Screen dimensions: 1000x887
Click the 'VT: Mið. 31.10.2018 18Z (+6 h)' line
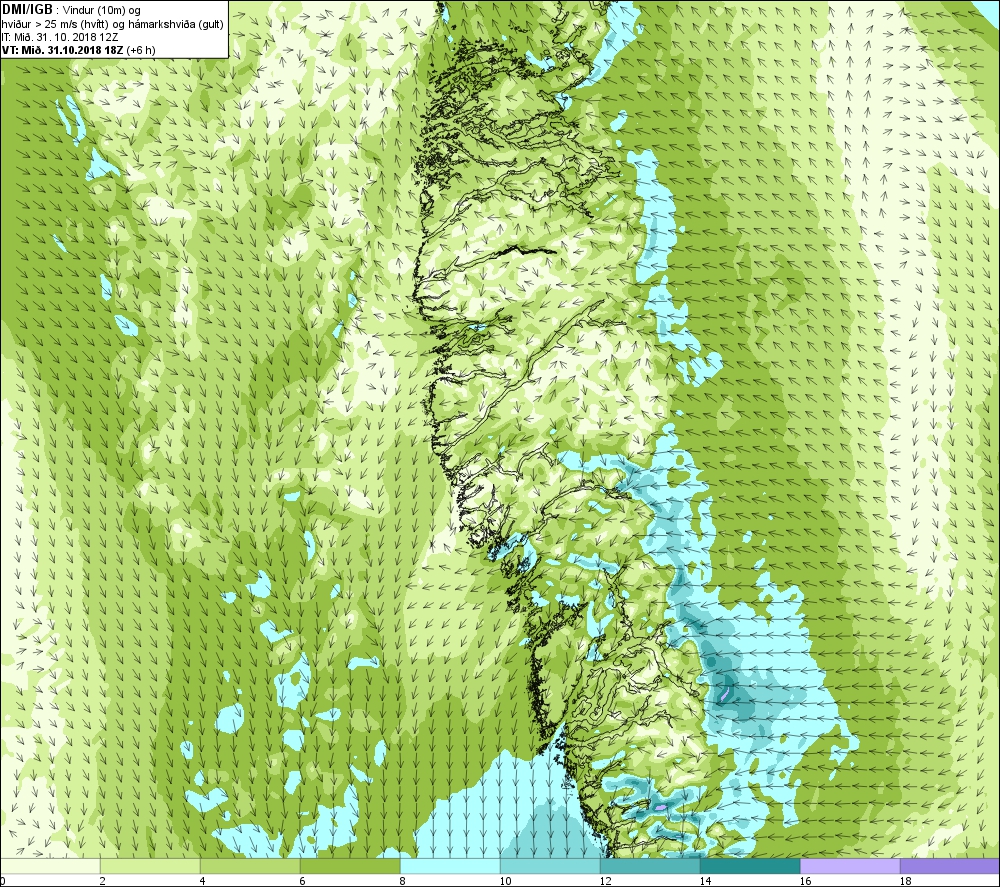78,50
